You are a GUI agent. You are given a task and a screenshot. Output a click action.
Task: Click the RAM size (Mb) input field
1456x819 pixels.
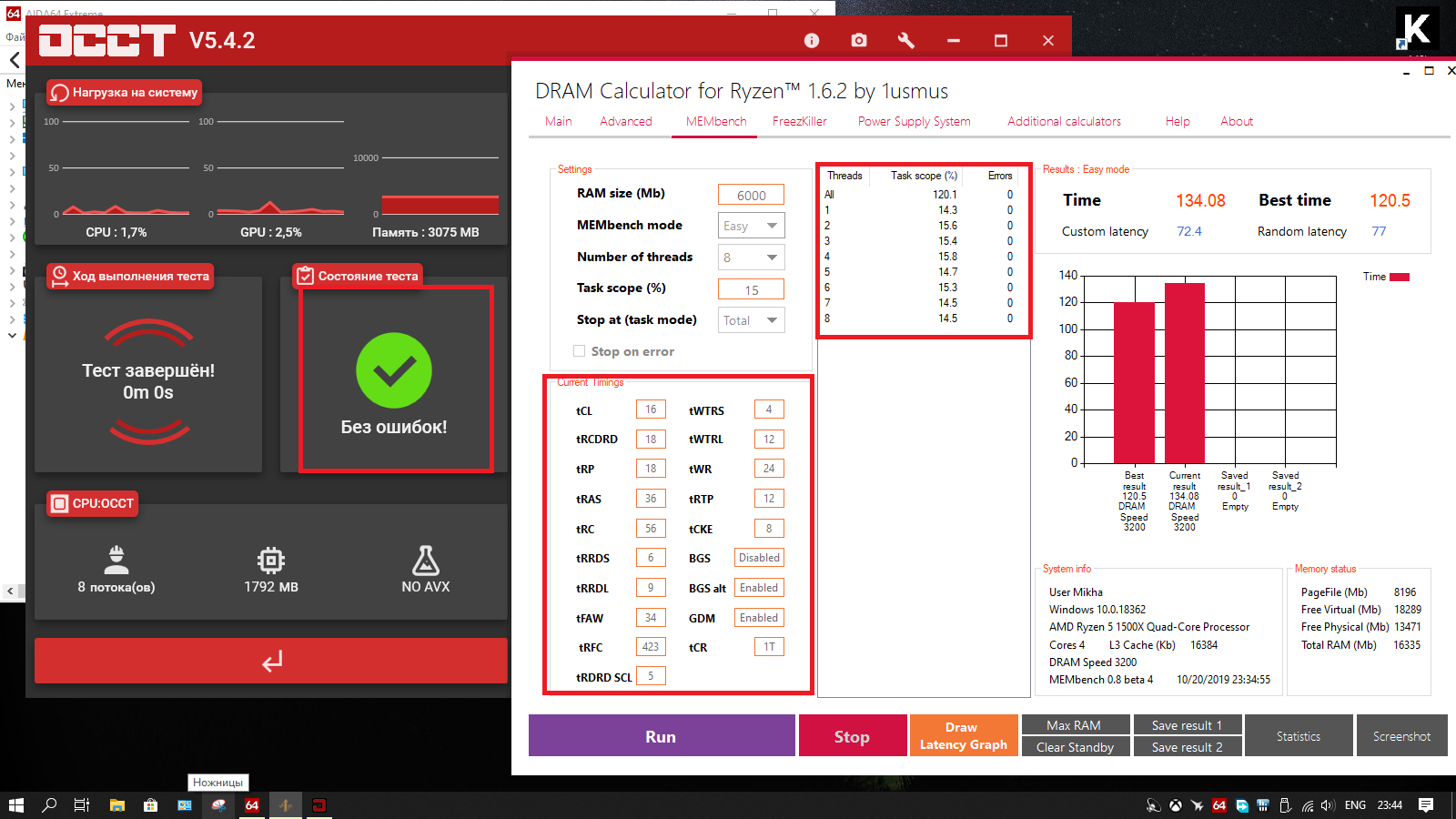coord(752,195)
